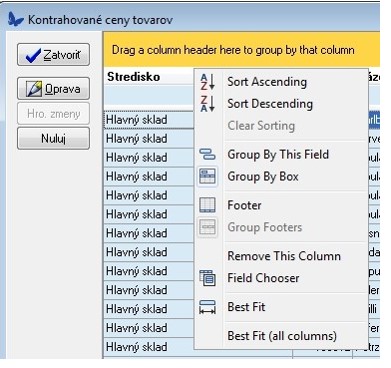Click the Field Chooser icon
This screenshot has width=391, height=368.
coord(207,278)
